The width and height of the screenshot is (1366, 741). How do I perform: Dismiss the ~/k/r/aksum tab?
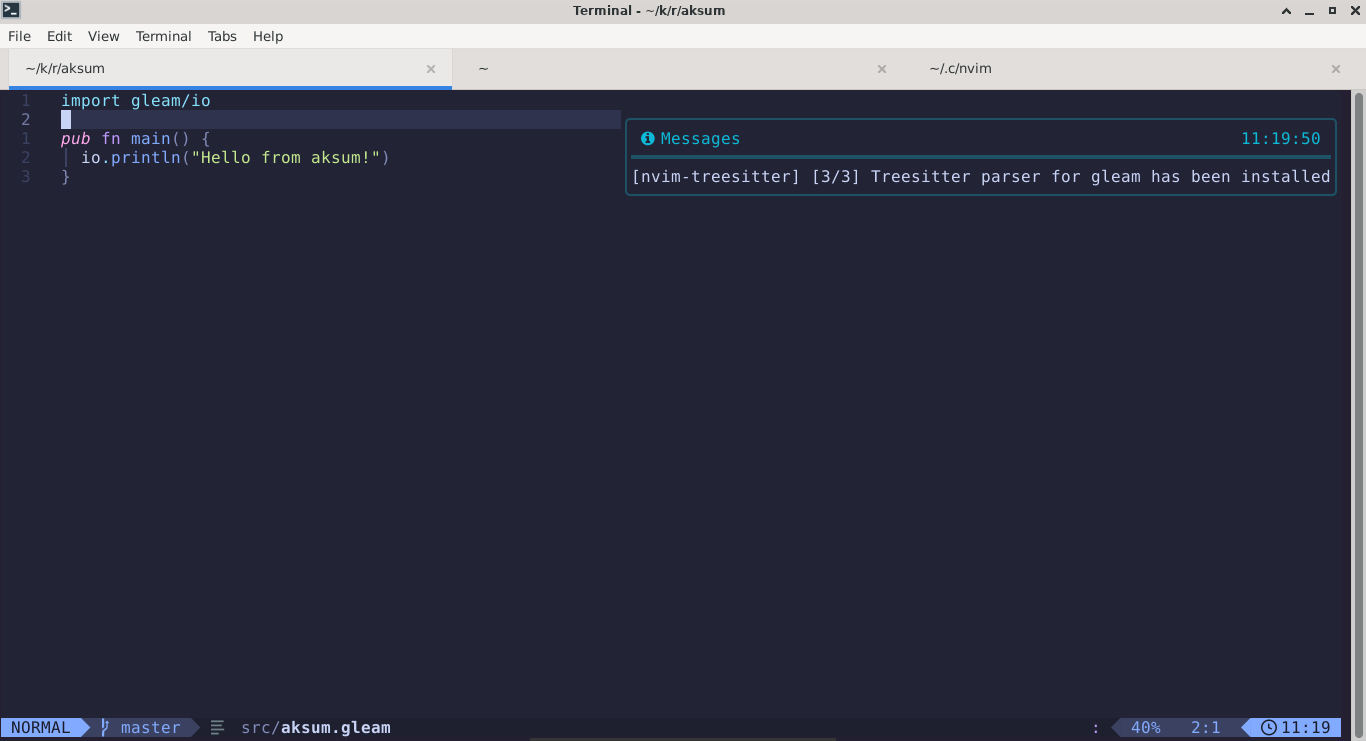click(x=431, y=68)
